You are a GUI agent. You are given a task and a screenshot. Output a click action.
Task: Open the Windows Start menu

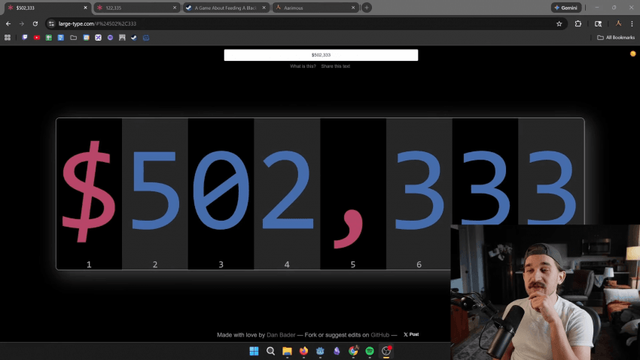254,351
